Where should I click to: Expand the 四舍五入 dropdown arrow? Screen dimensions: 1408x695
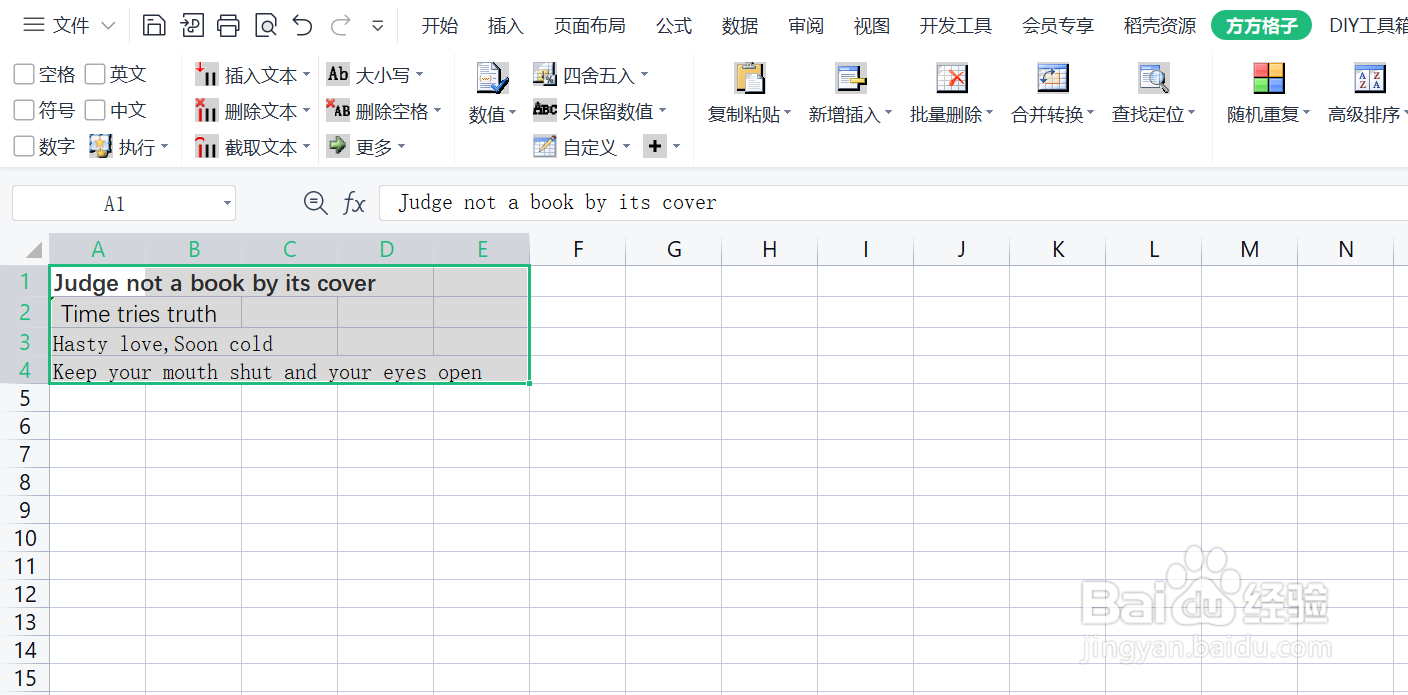pos(644,75)
